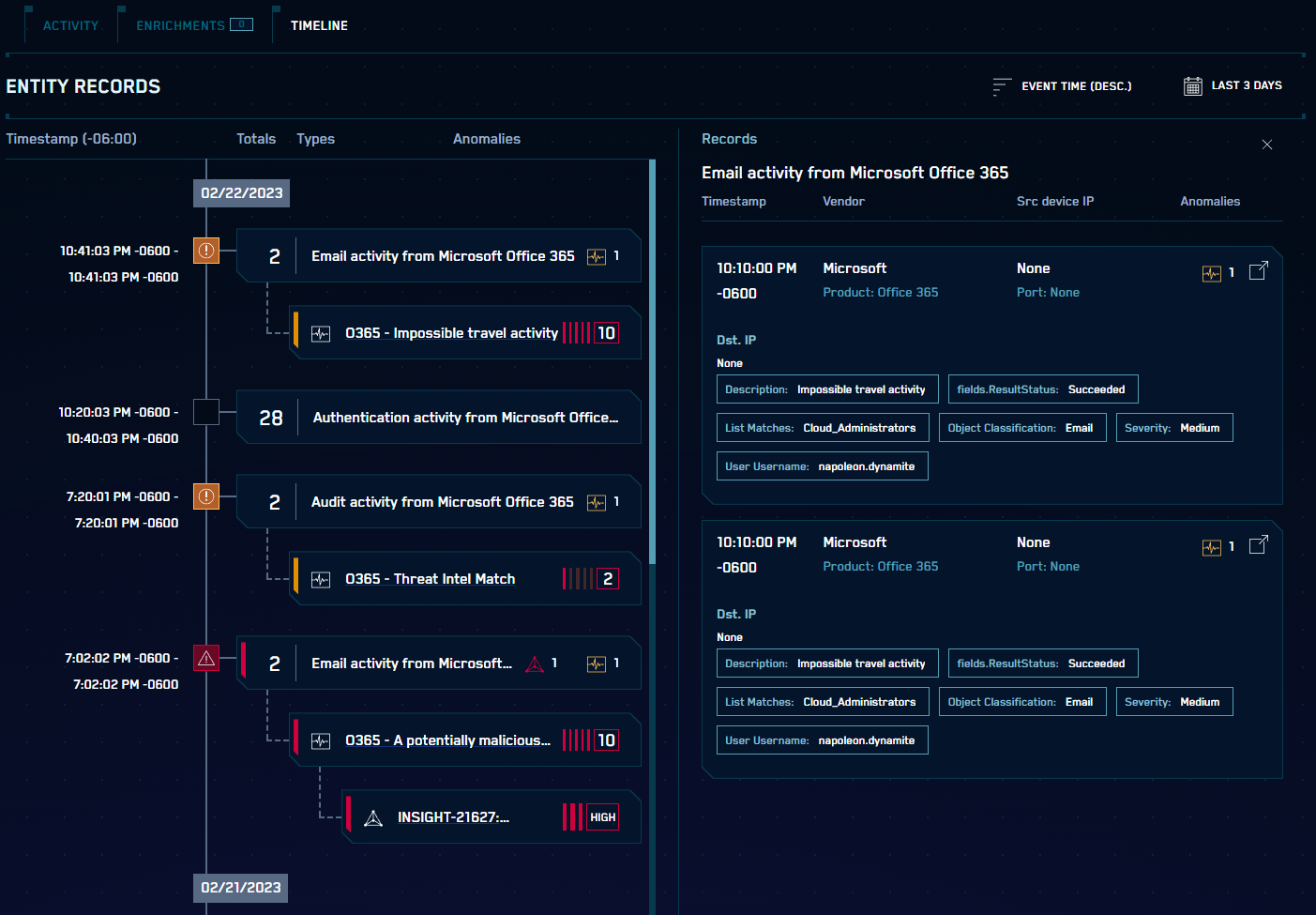Click the HIGH severity badge on insight

coord(602,817)
